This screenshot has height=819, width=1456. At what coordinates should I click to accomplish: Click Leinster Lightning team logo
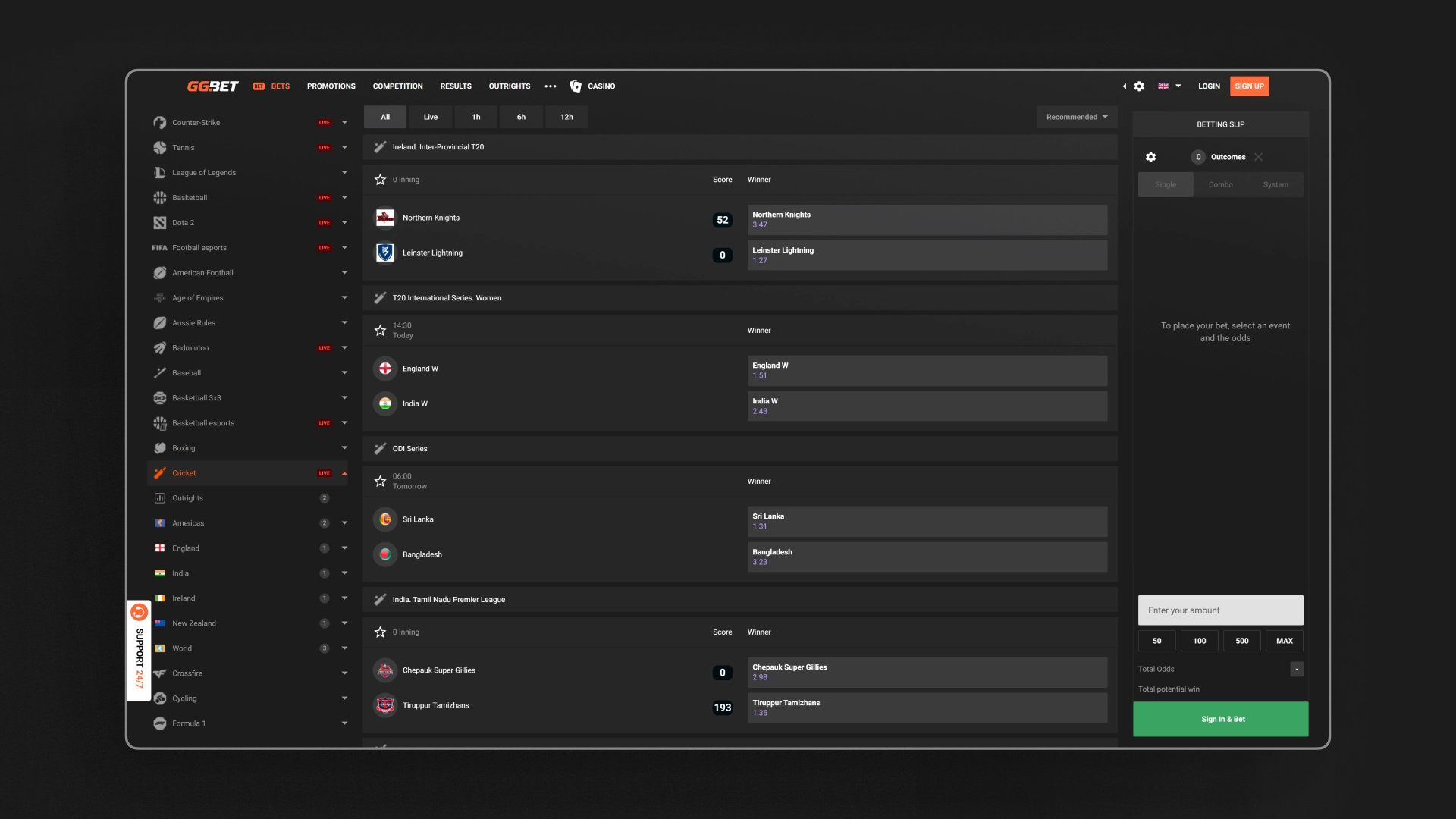[385, 253]
